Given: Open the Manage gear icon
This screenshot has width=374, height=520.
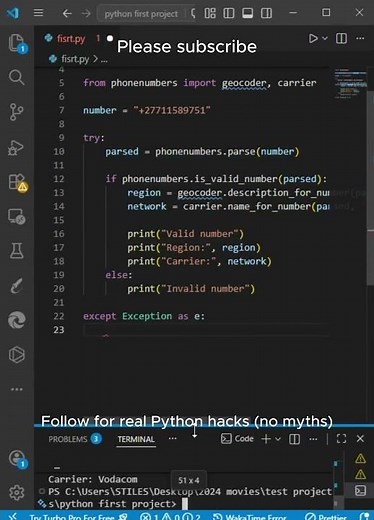Looking at the screenshot, I should [x=17, y=492].
